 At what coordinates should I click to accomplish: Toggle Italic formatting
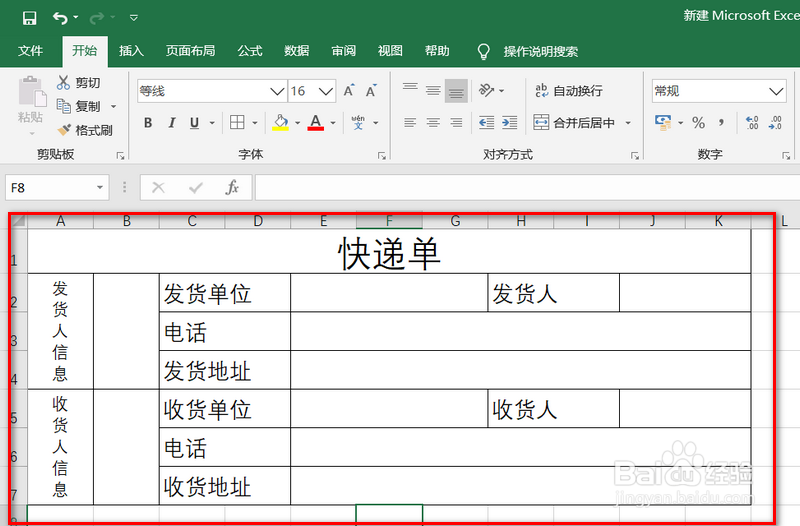[x=172, y=123]
